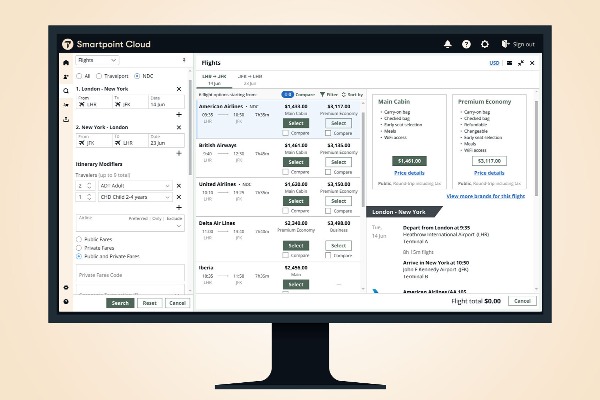The width and height of the screenshot is (600, 400).
Task: Click the home icon in left sidebar
Action: point(66,62)
